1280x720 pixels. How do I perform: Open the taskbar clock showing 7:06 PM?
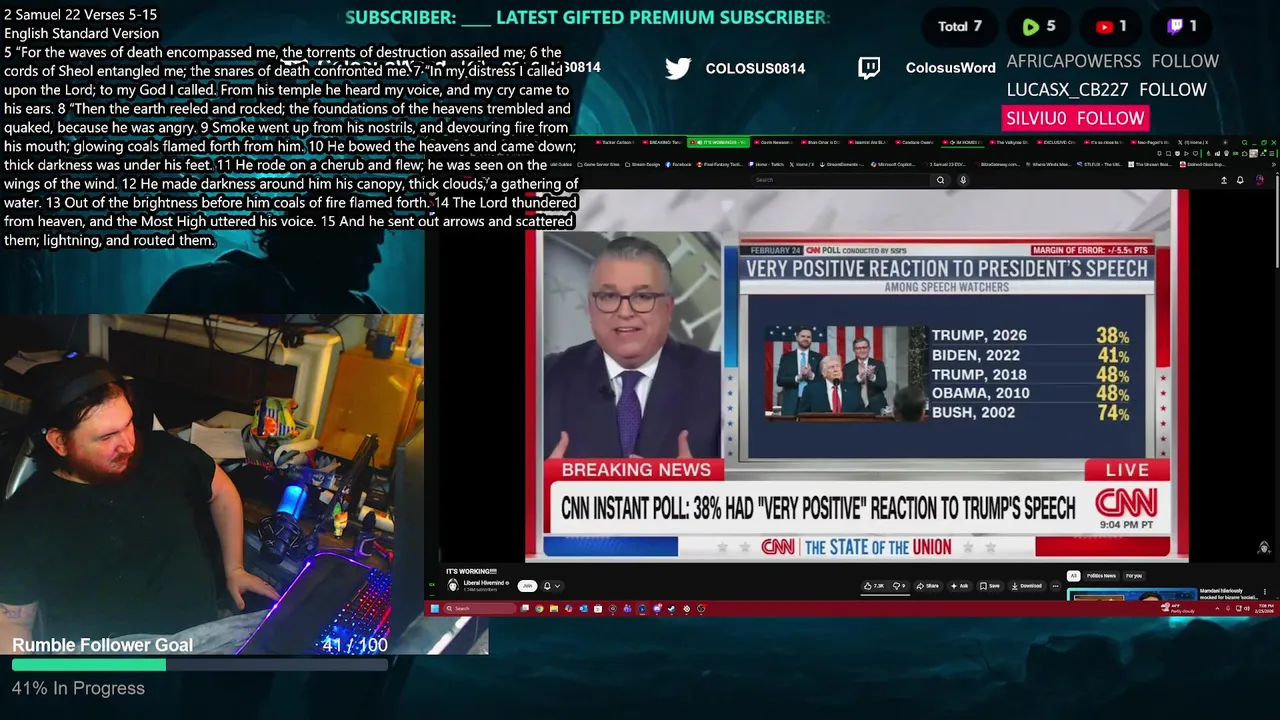pos(1265,608)
